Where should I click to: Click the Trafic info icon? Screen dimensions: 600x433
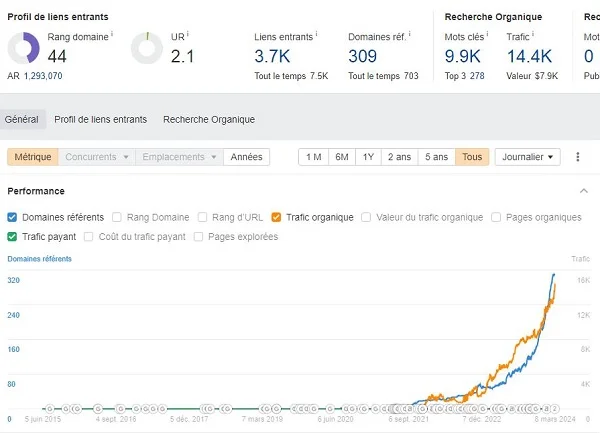[x=533, y=34]
